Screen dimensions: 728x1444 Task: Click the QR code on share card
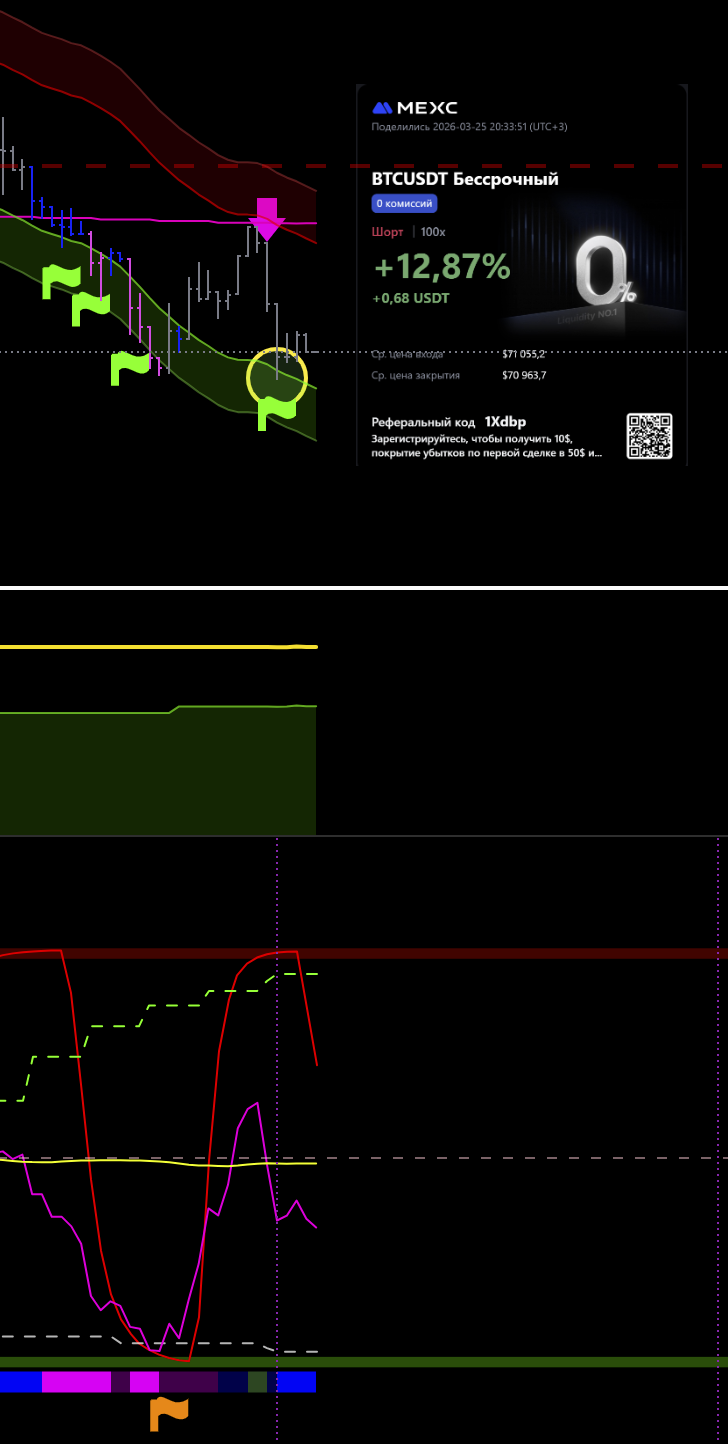(x=649, y=436)
